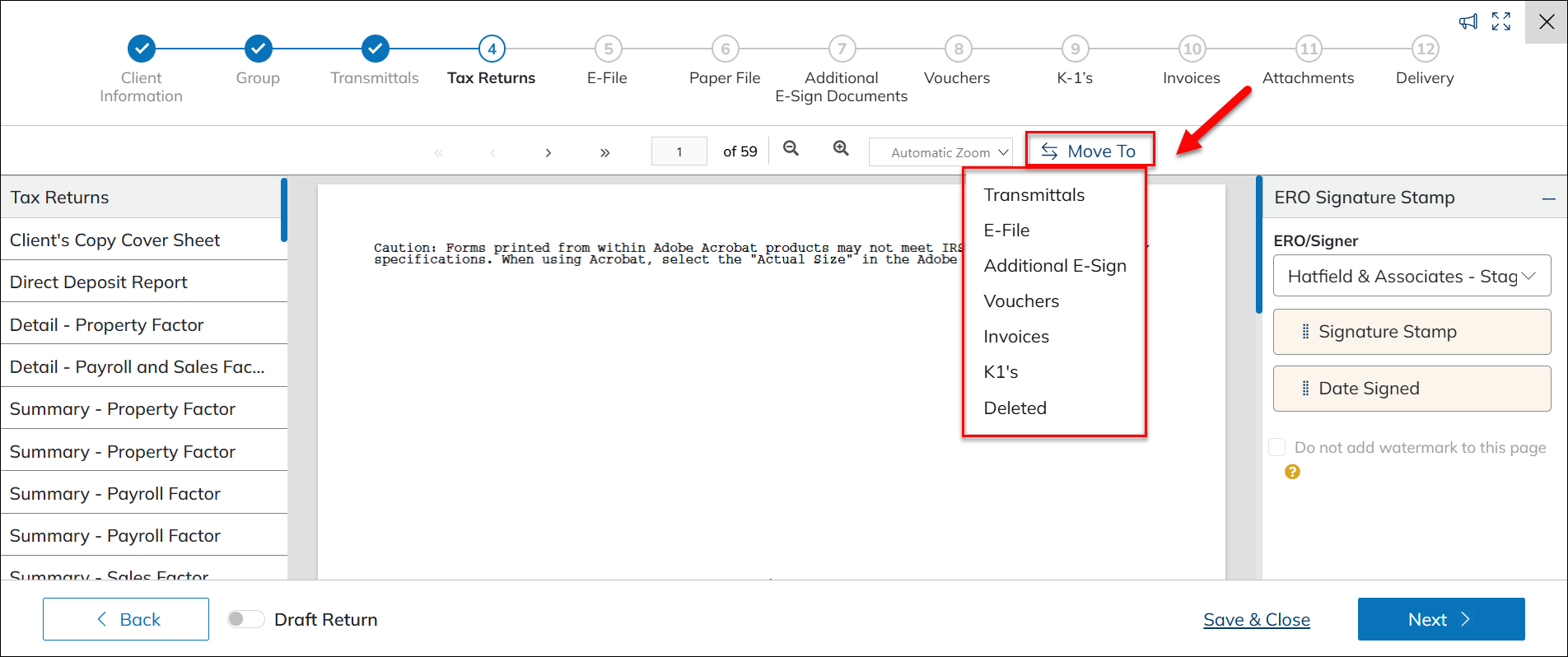
Task: Click the Save & Close link
Action: pyautogui.click(x=1256, y=620)
